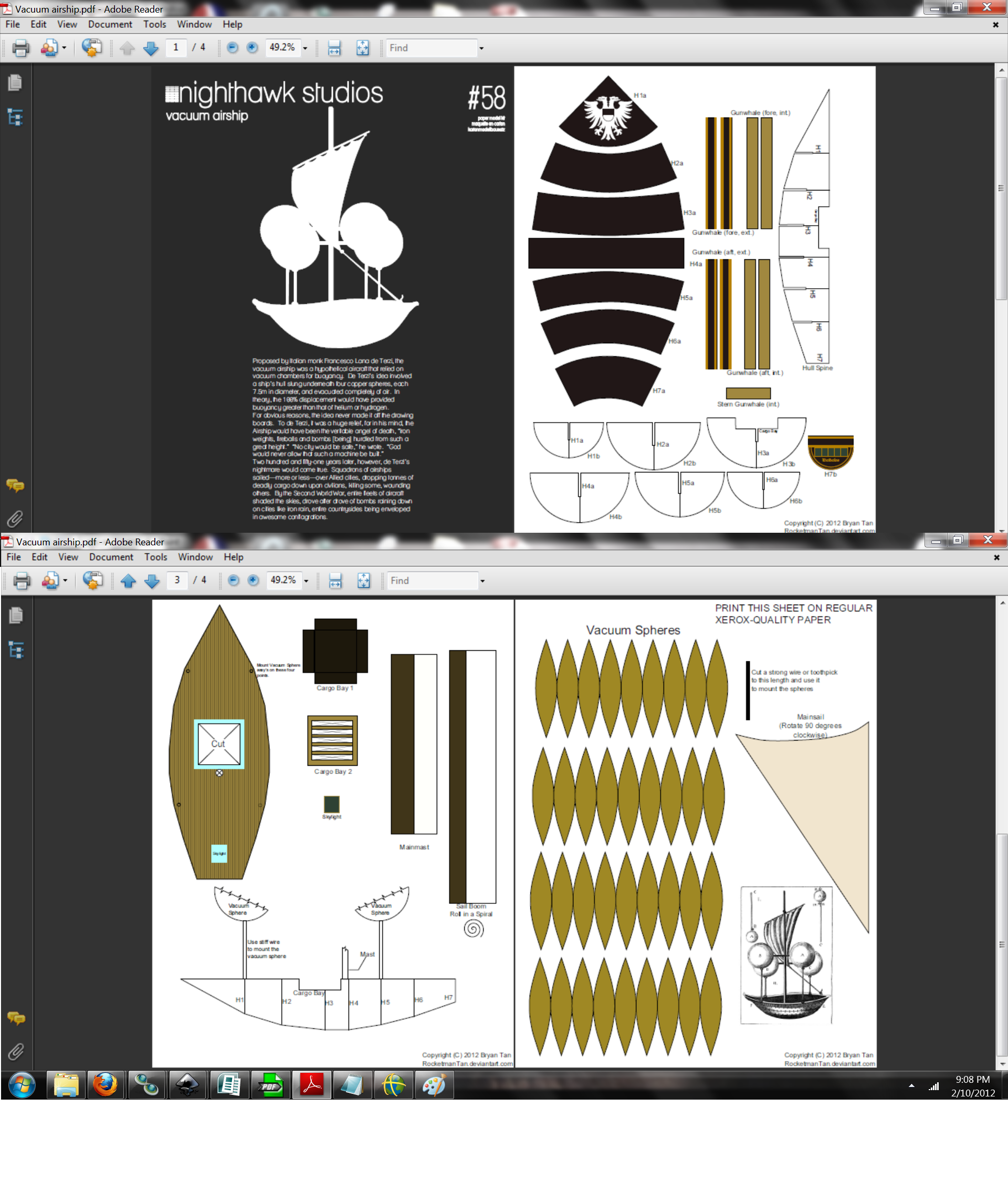Zoom in using the plus icon

click(251, 48)
